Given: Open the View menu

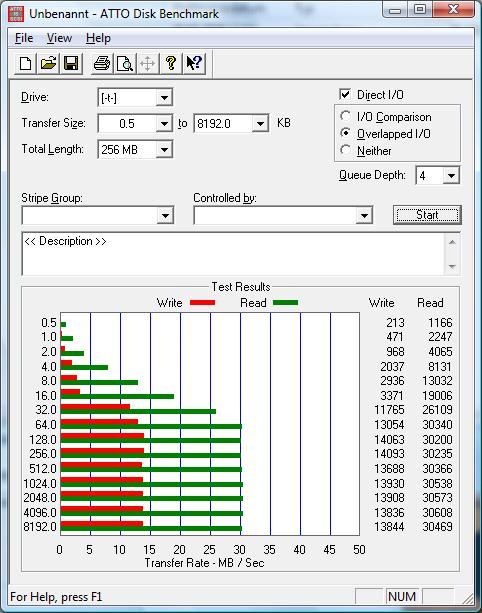Looking at the screenshot, I should (59, 38).
